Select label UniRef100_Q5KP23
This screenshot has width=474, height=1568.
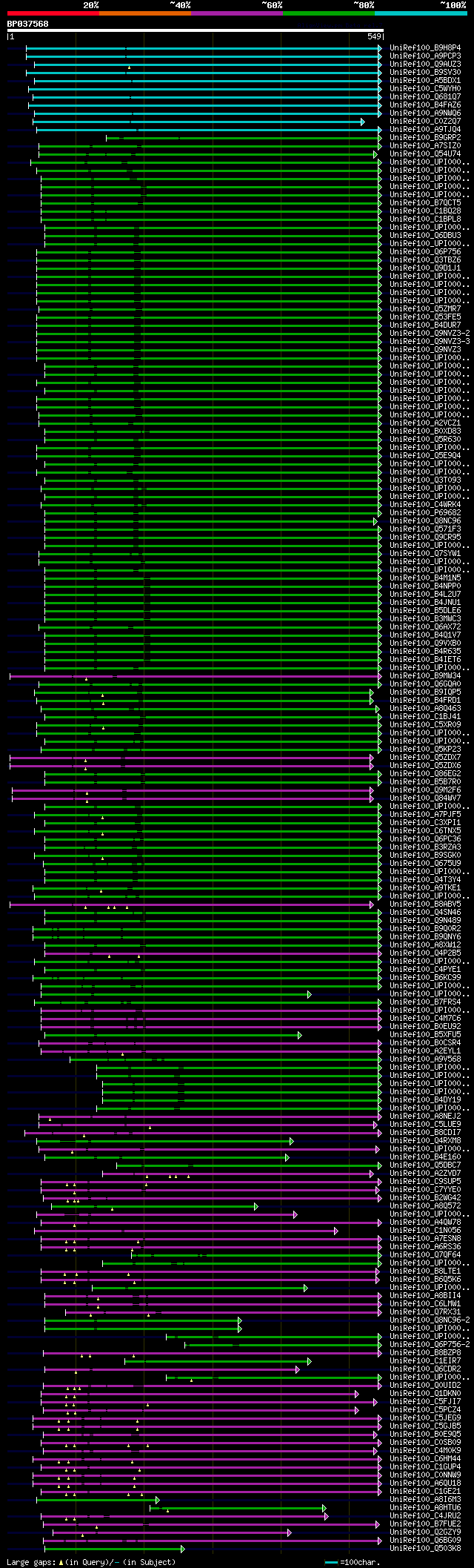pyautogui.click(x=425, y=750)
